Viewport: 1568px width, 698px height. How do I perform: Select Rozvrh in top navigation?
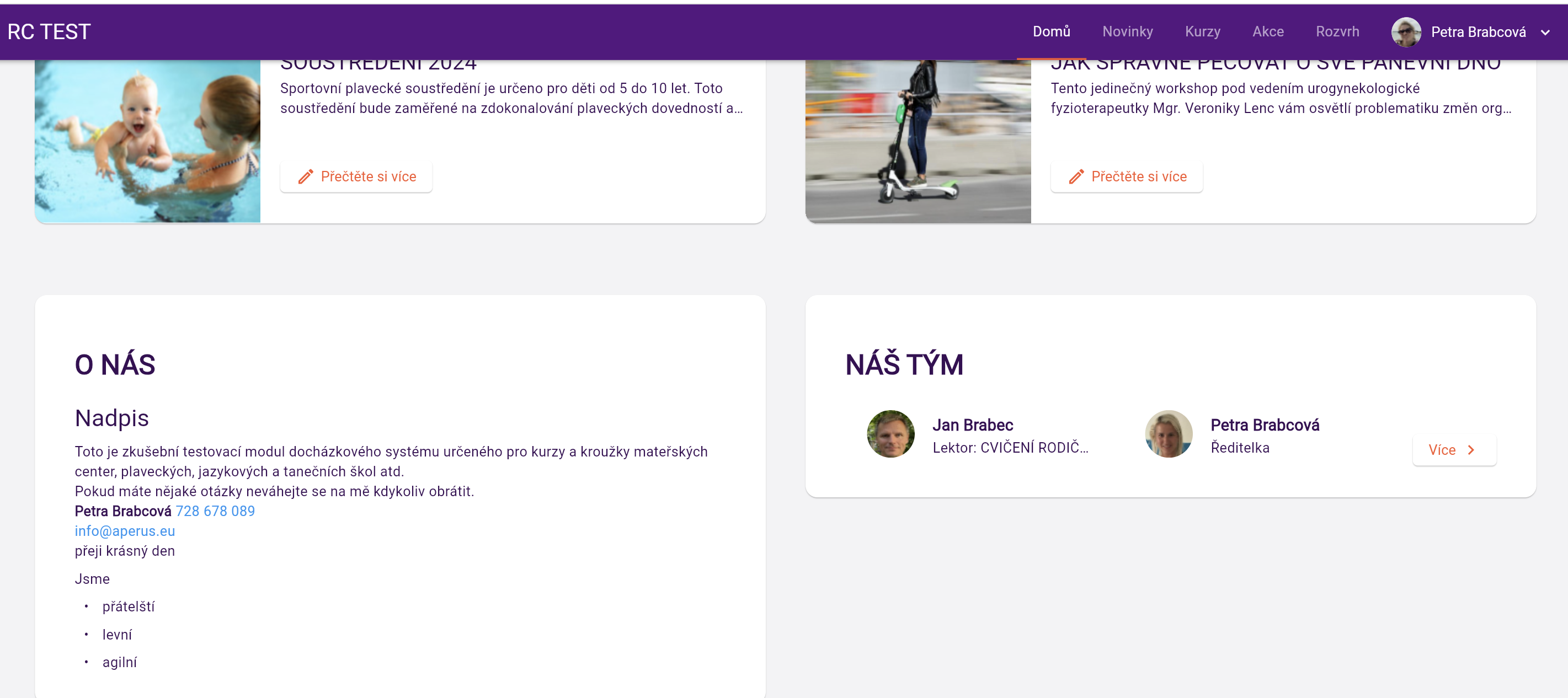(1337, 31)
